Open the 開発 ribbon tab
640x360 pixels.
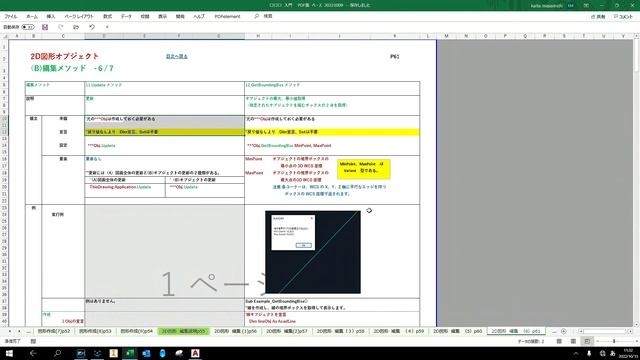tap(180, 16)
